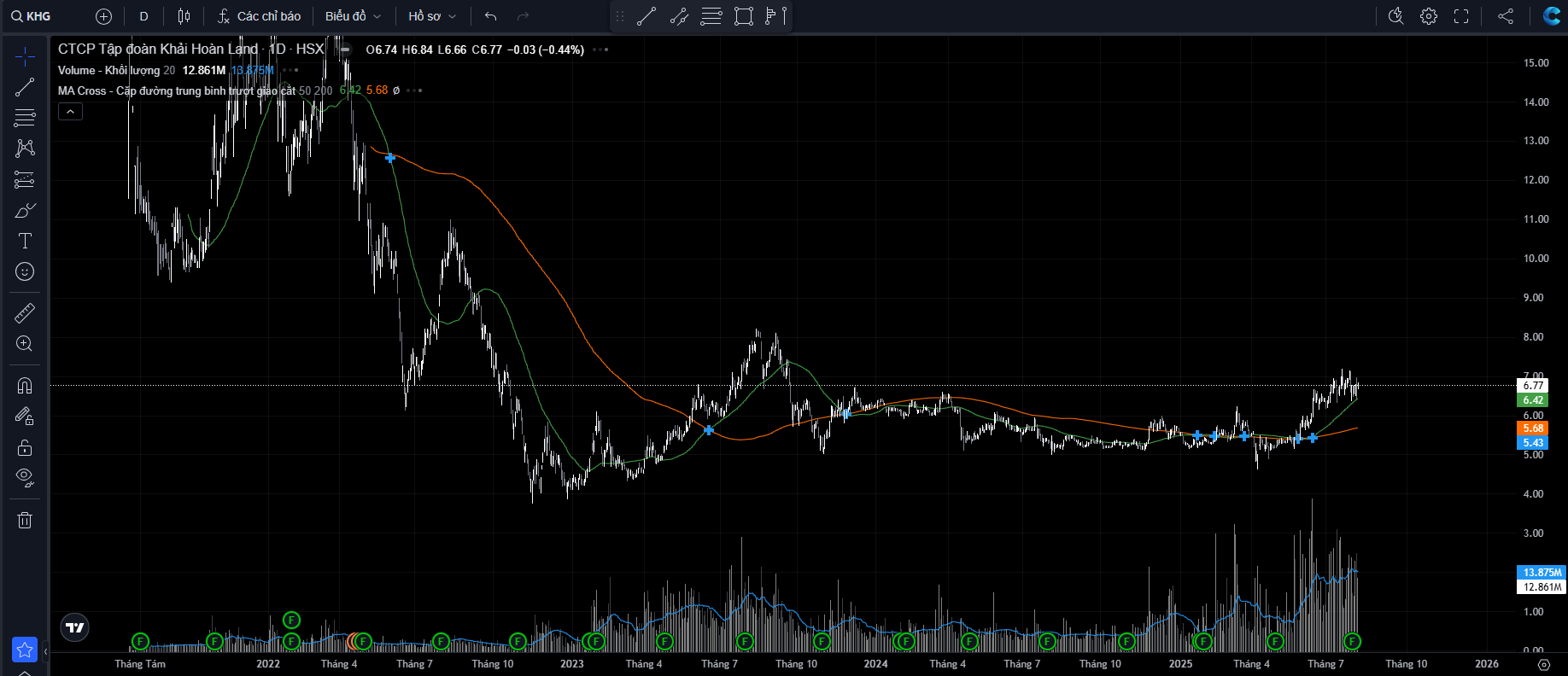This screenshot has width=1568, height=676.
Task: Open the D time interval selector
Action: [143, 16]
